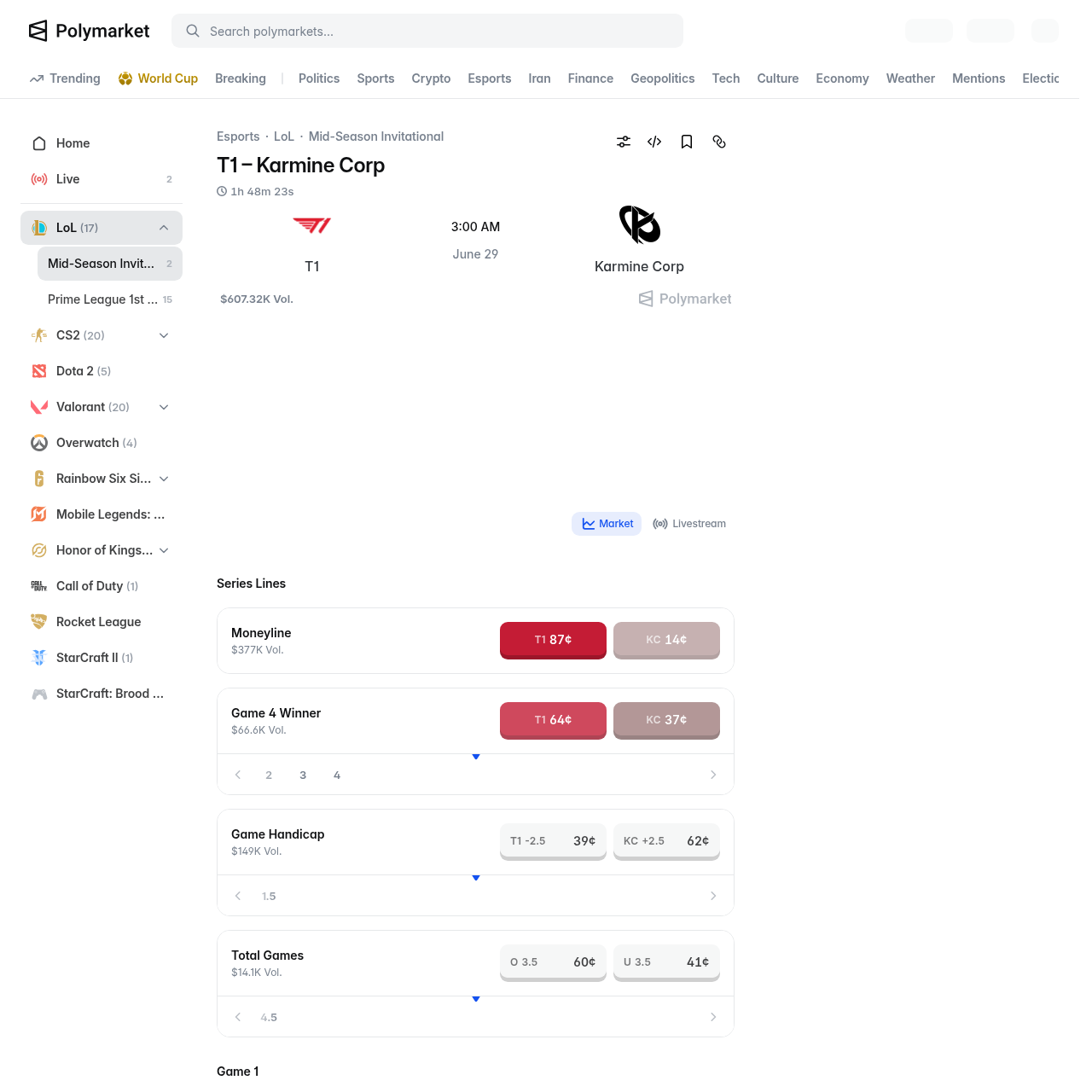Click the StarCraft: Brood War controller icon

tap(39, 694)
